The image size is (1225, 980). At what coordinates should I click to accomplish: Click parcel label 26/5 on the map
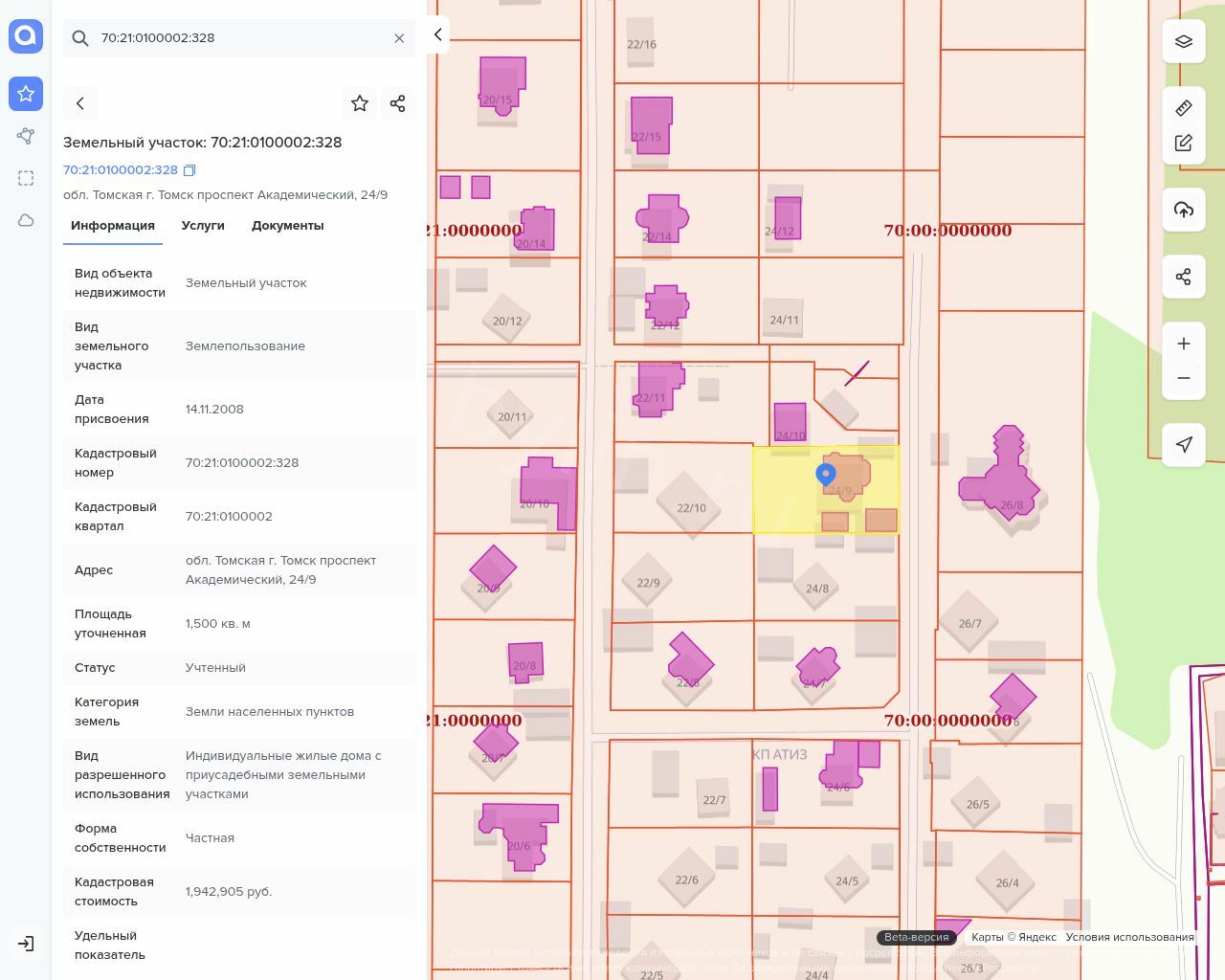(x=977, y=804)
